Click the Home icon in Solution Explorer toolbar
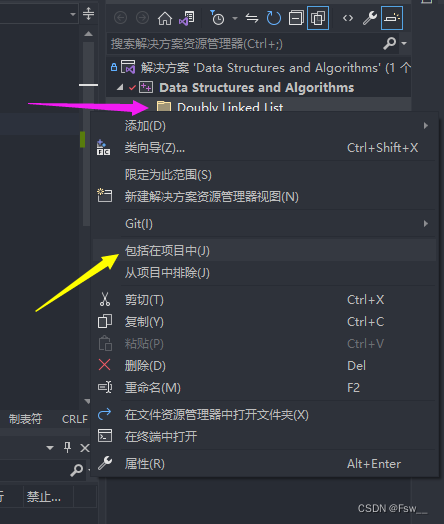Screen dimensions: 444x524 point(165,18)
